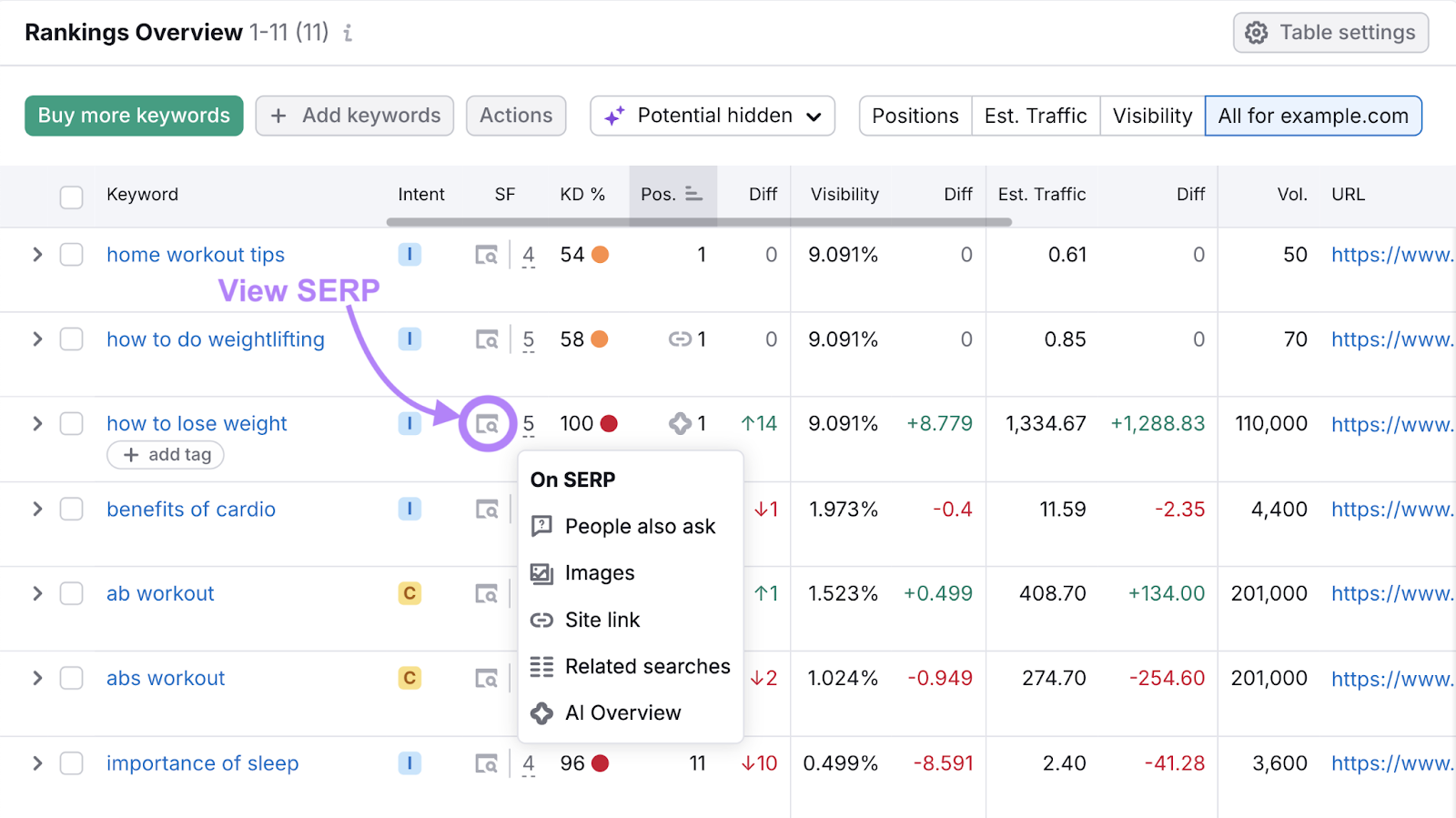Click the horizontal table scrollbar
The height and width of the screenshot is (818, 1456).
click(x=698, y=222)
